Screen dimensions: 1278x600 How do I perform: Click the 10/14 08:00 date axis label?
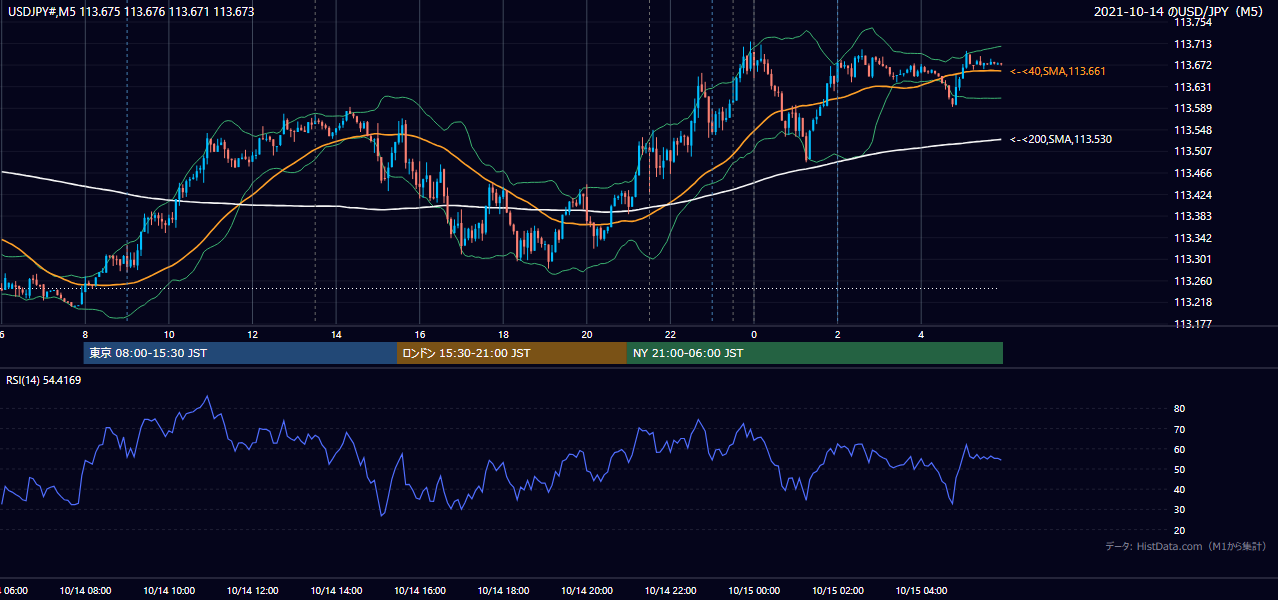(x=85, y=590)
